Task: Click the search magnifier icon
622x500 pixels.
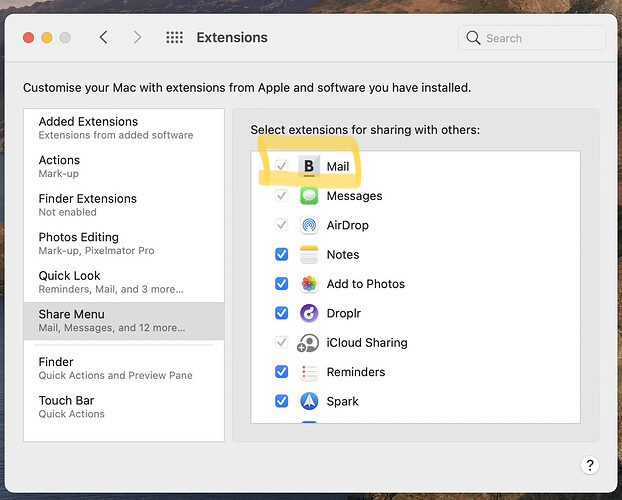Action: click(x=473, y=38)
